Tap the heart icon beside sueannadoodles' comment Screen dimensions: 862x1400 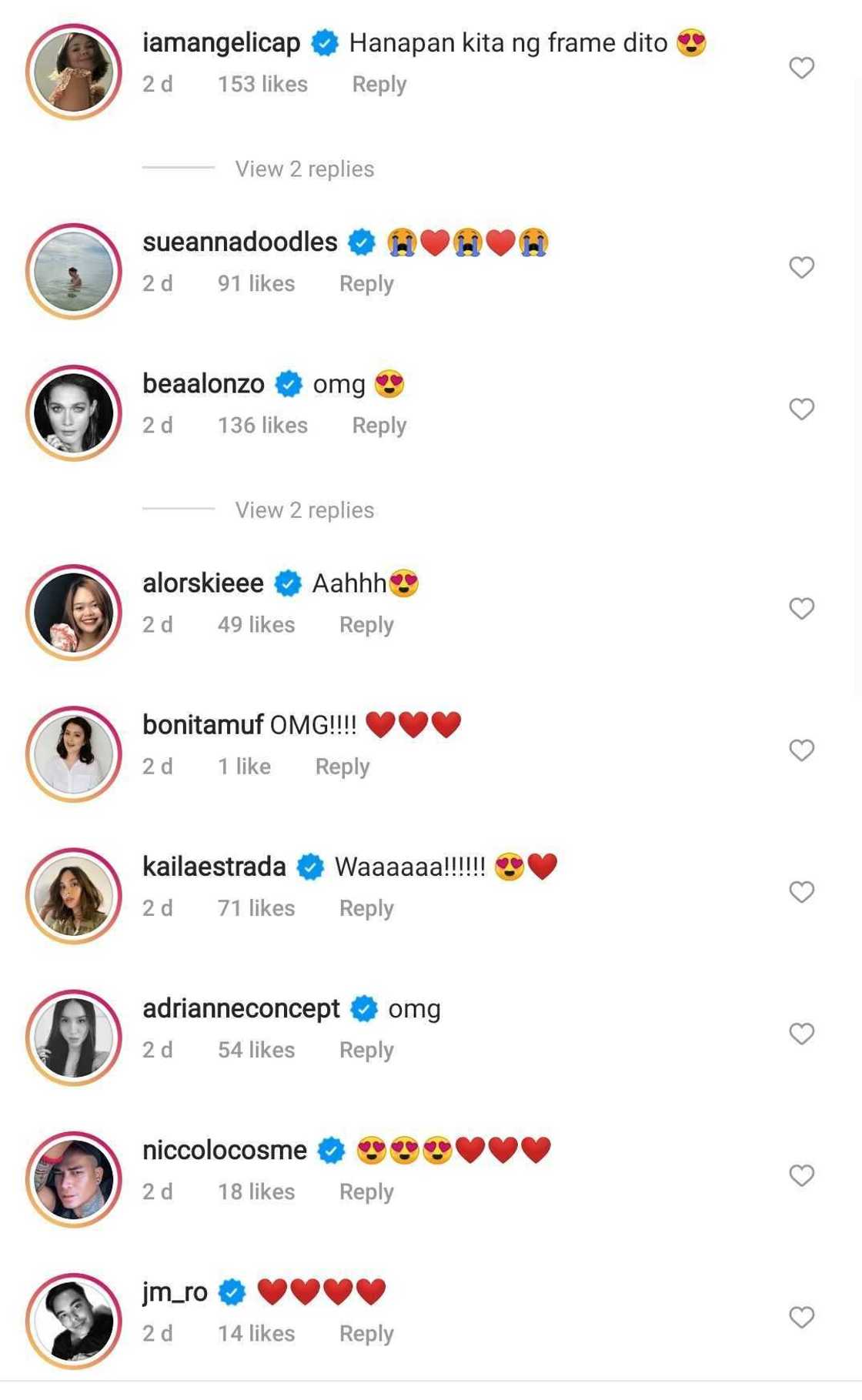pos(801,267)
